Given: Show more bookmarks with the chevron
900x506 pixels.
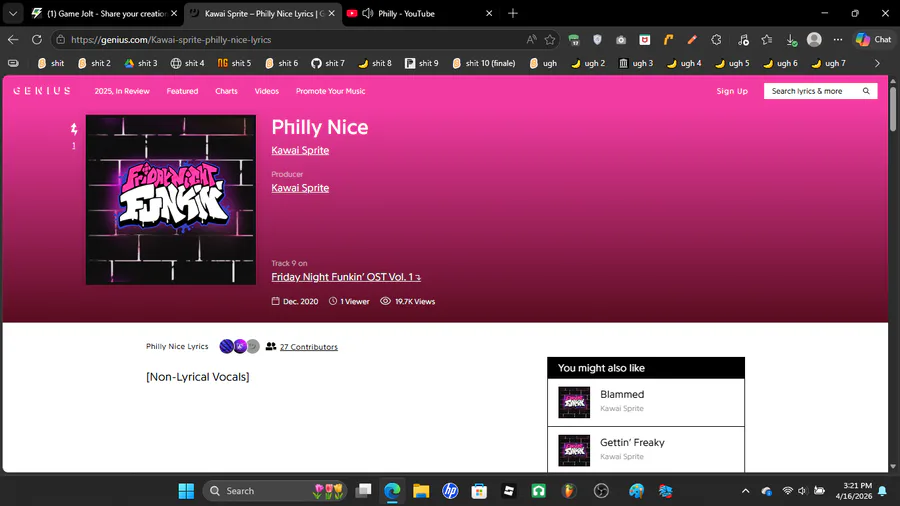Looking at the screenshot, I should [877, 63].
